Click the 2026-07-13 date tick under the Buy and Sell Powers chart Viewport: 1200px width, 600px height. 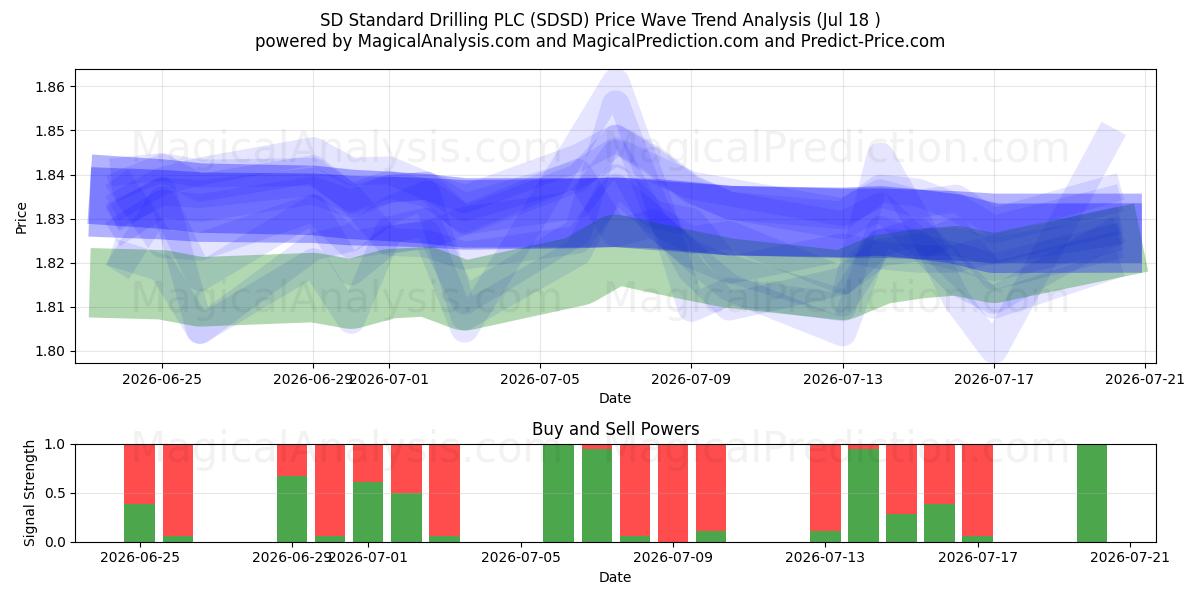coord(825,558)
